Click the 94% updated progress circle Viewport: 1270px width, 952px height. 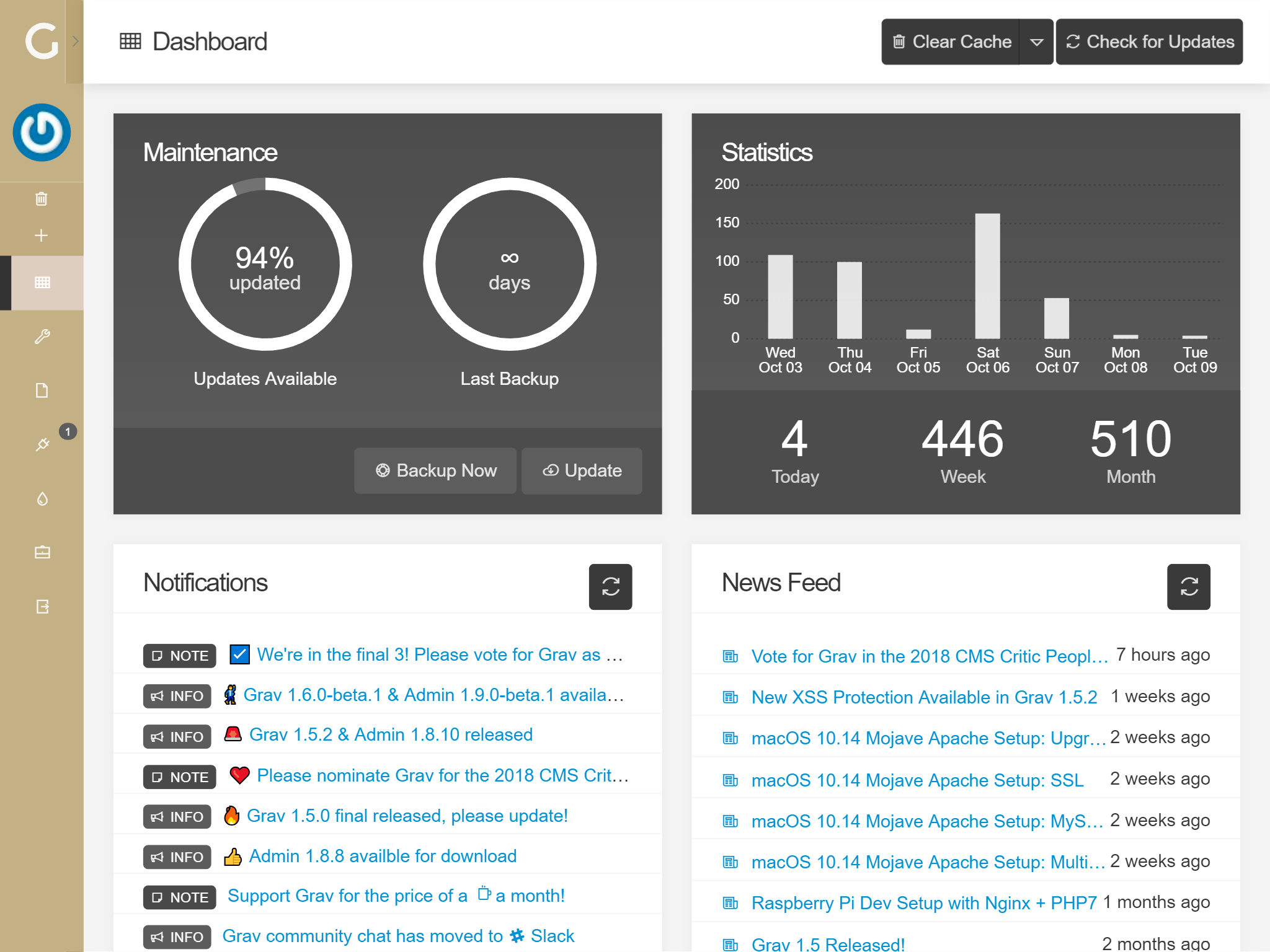[265, 265]
